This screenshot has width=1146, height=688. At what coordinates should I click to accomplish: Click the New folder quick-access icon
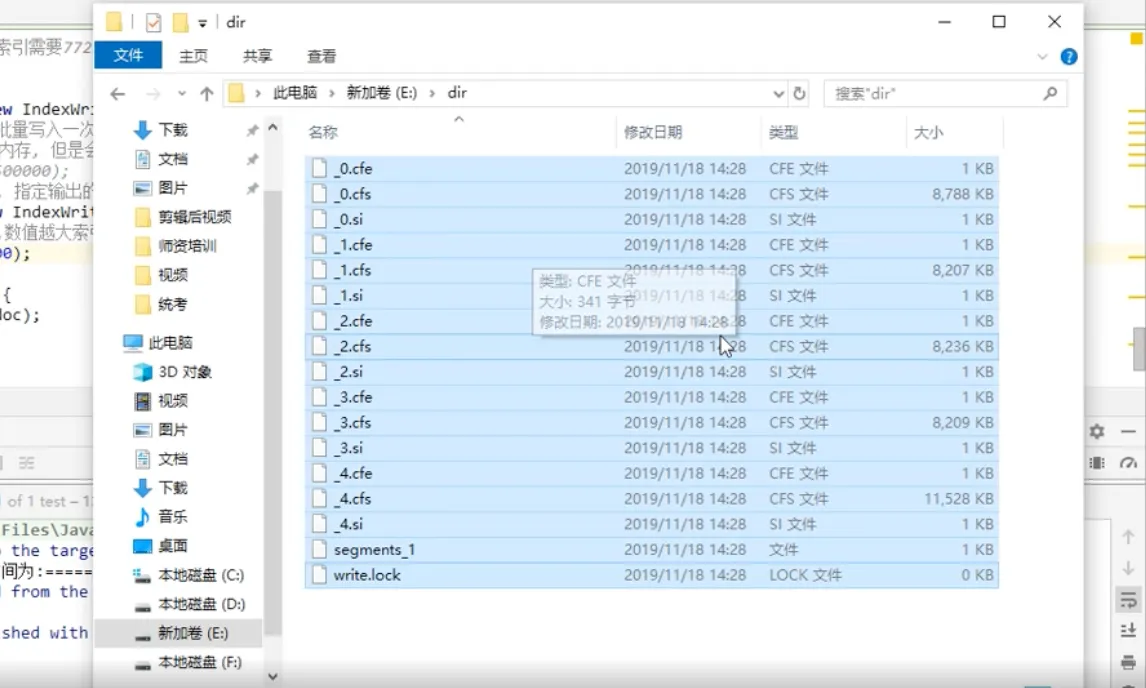(x=181, y=23)
